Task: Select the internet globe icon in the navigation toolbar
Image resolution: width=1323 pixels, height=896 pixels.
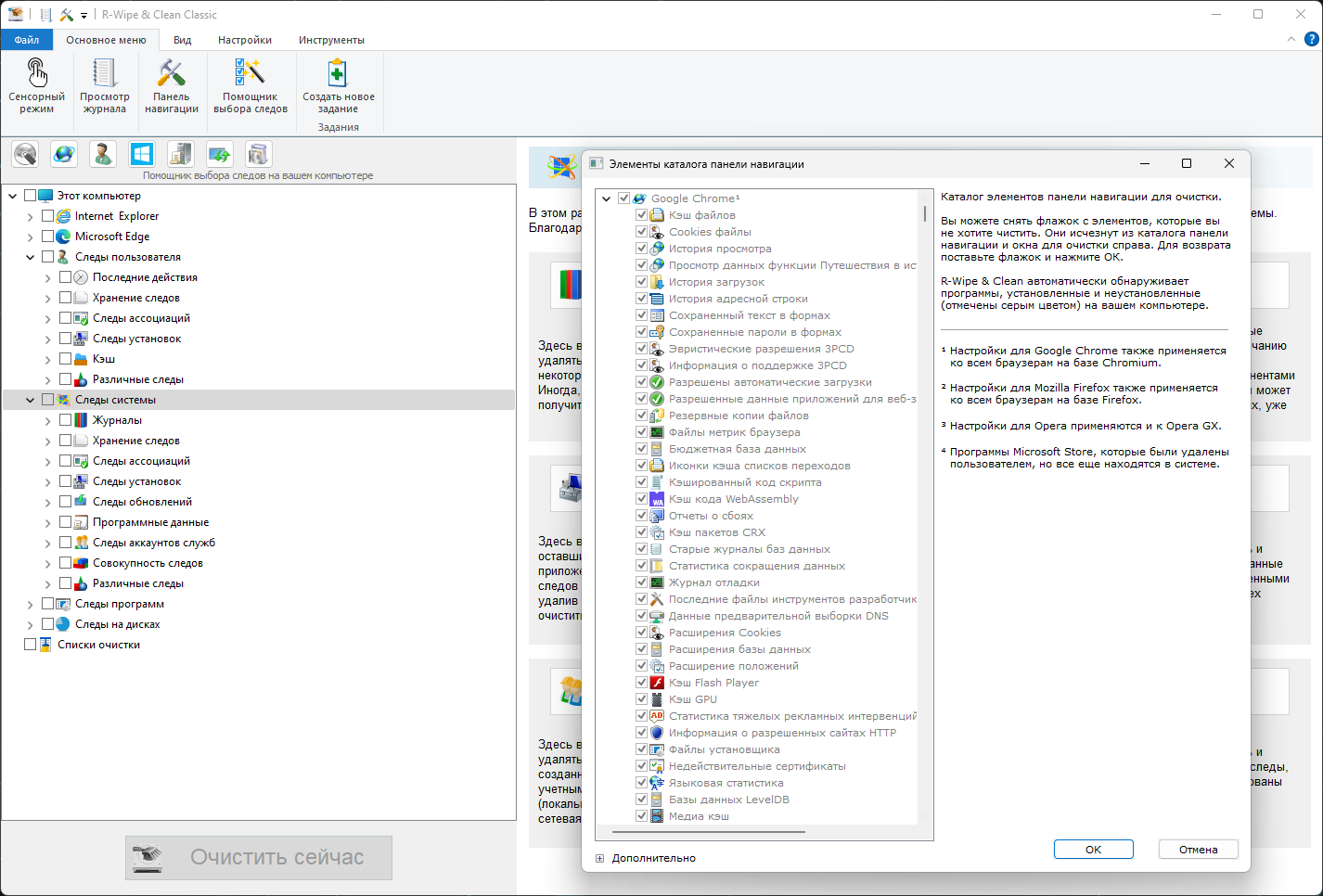Action: point(64,154)
